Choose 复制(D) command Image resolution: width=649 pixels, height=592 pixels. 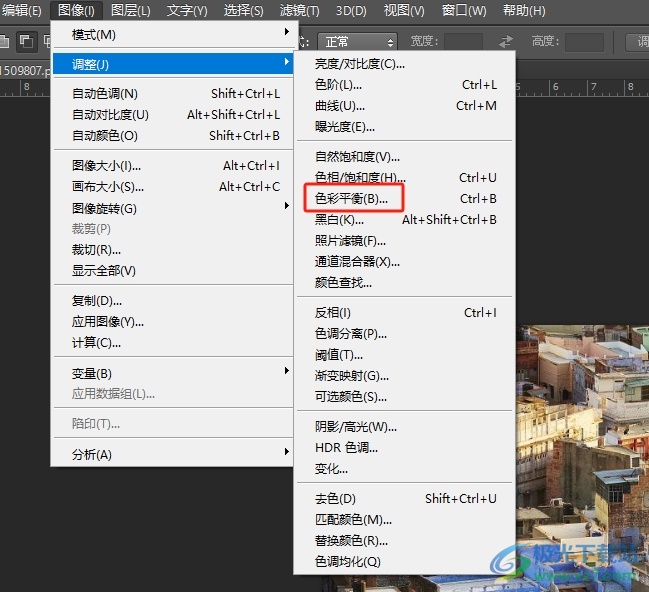pyautogui.click(x=173, y=301)
